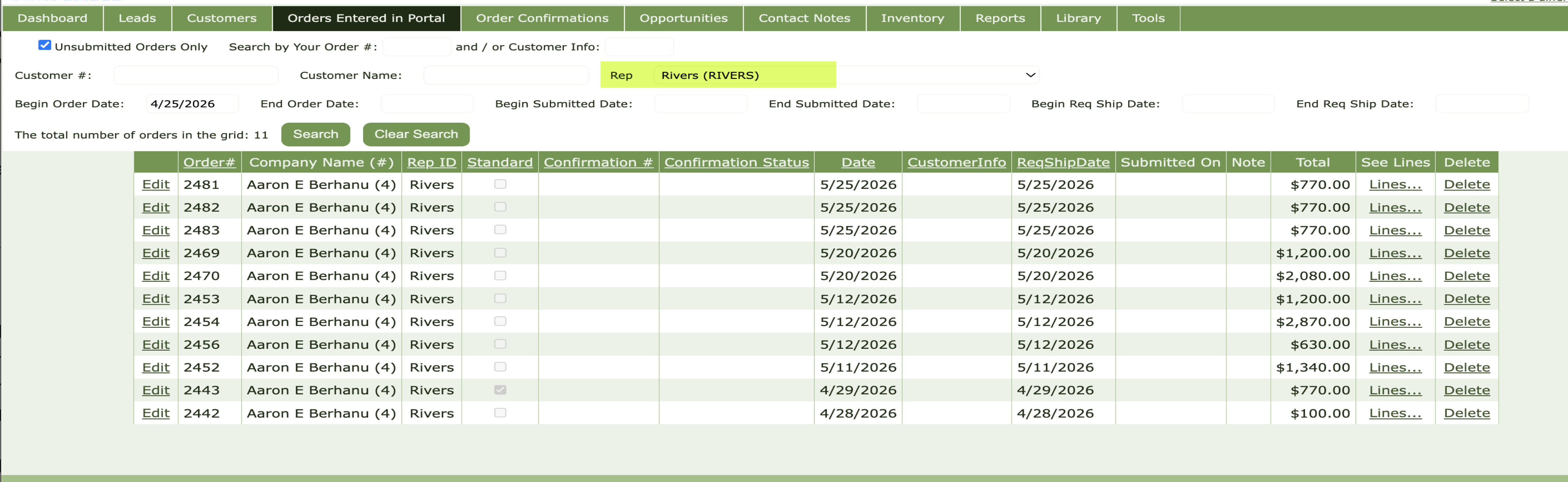Select Orders Entered in Portal tab
Image resolution: width=1568 pixels, height=482 pixels.
point(366,18)
